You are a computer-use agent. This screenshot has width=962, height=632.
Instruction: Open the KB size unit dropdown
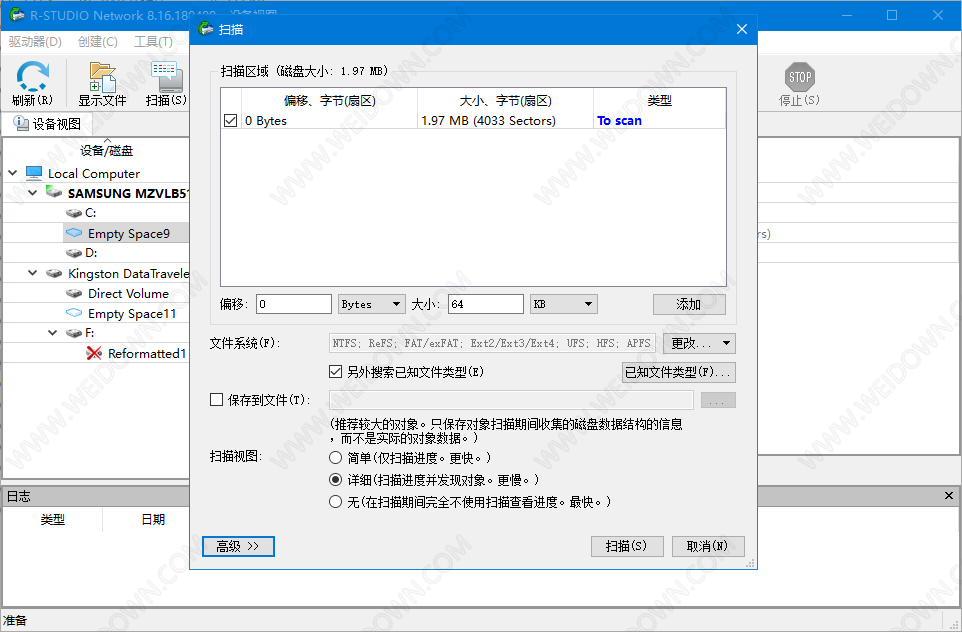(563, 304)
